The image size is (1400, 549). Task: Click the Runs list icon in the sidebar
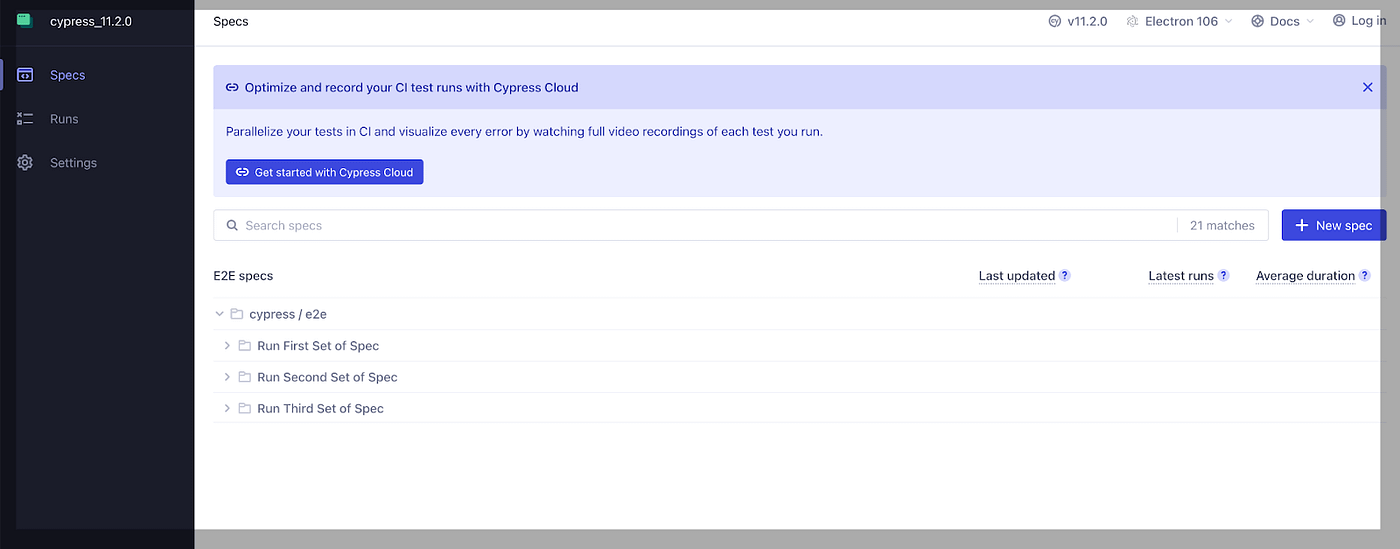coord(26,119)
